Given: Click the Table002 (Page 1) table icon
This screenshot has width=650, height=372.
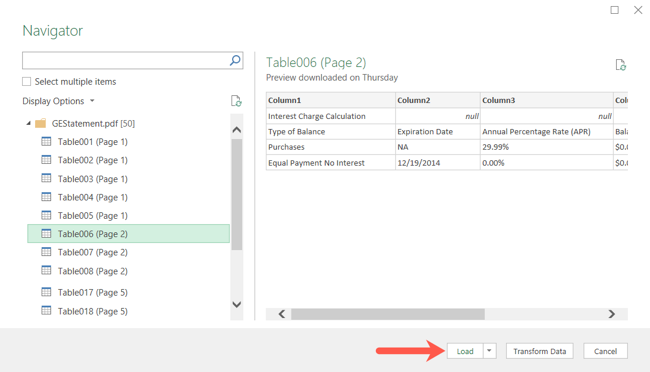Looking at the screenshot, I should tap(46, 160).
